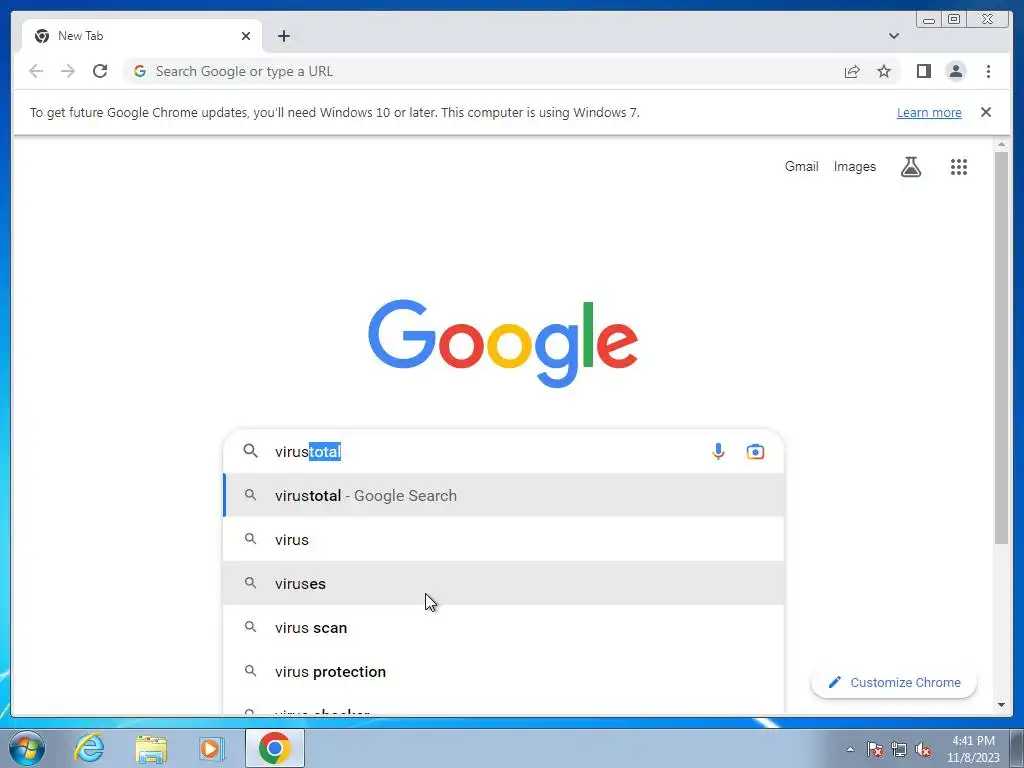Expand the tab search chevron

click(893, 36)
